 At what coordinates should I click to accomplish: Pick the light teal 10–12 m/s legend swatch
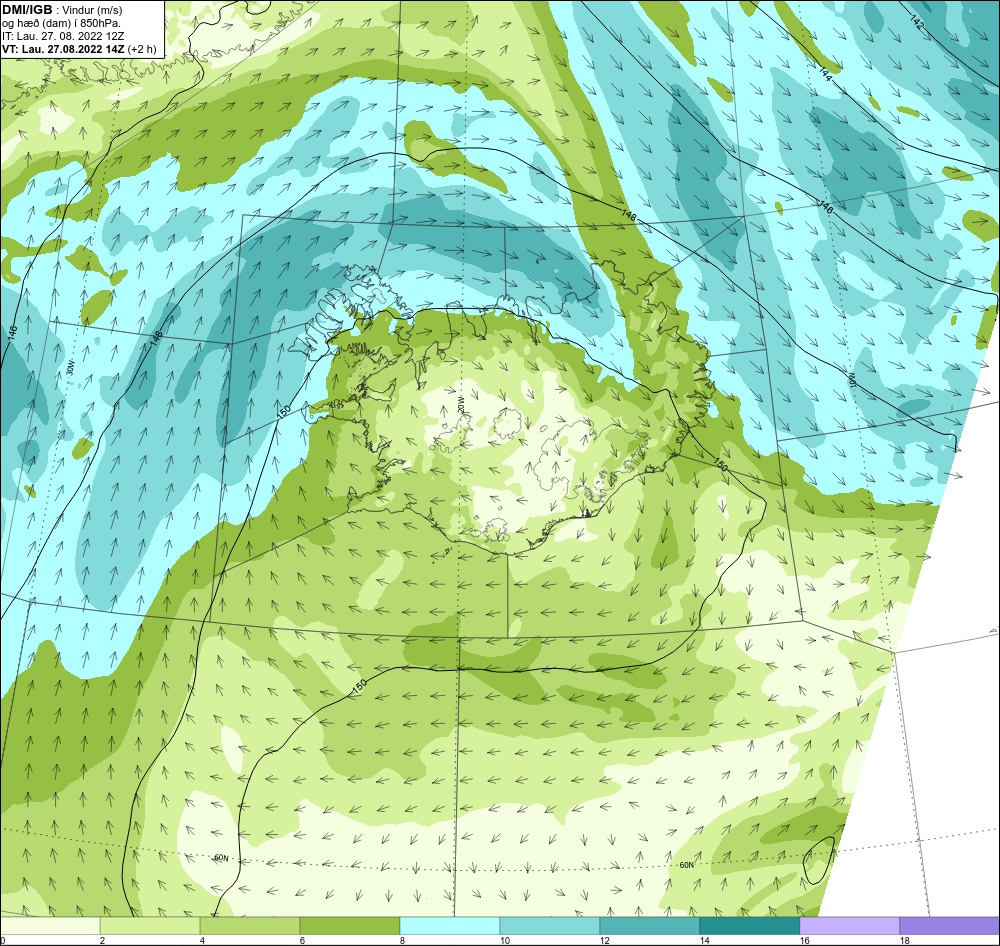tap(550, 926)
